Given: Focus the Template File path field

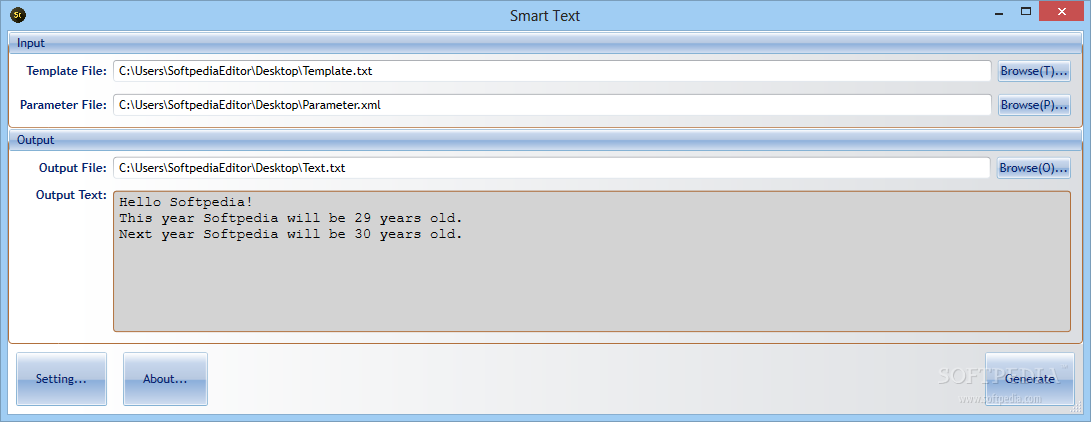Looking at the screenshot, I should tap(552, 71).
